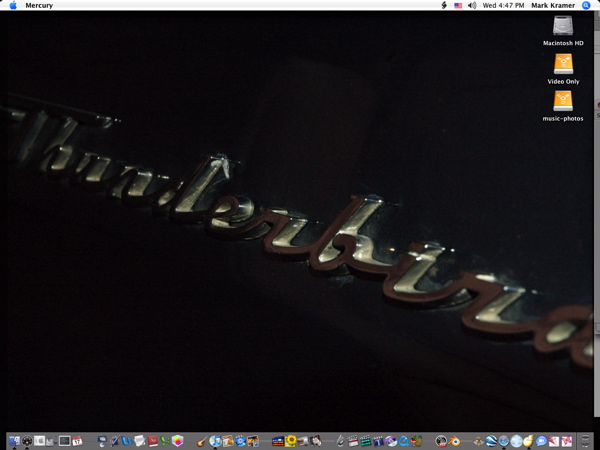Open System Preferences in the Dock
The image size is (600, 450).
point(39,441)
